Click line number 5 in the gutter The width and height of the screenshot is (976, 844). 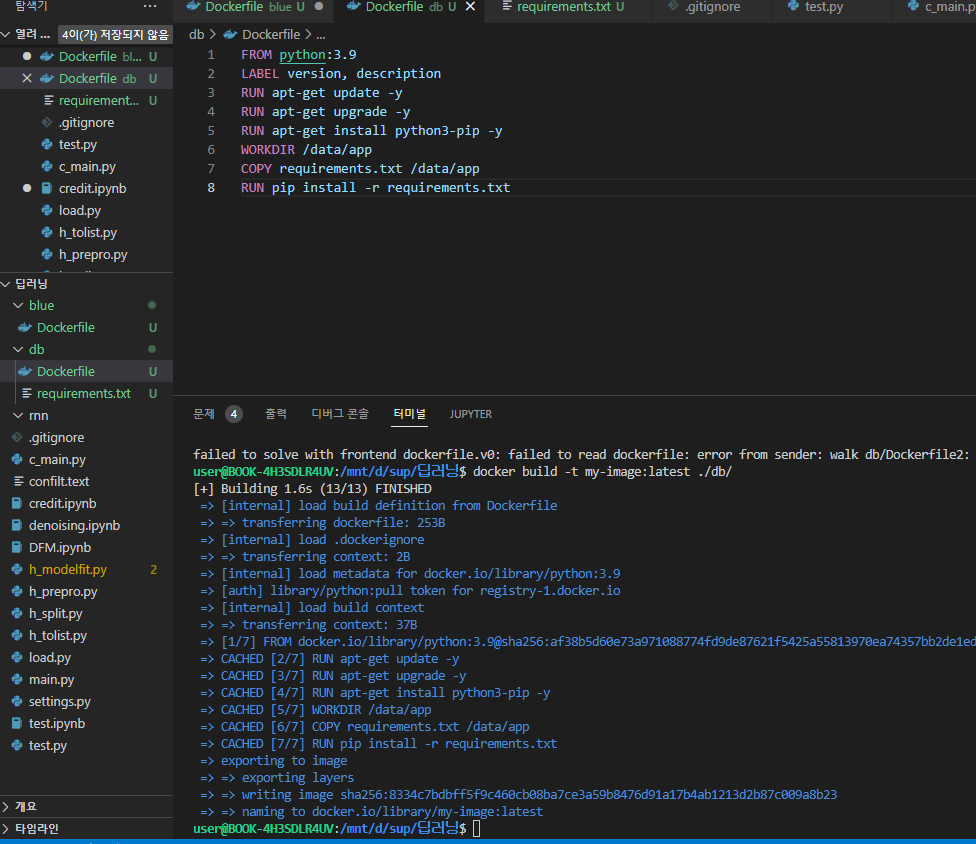[211, 131]
